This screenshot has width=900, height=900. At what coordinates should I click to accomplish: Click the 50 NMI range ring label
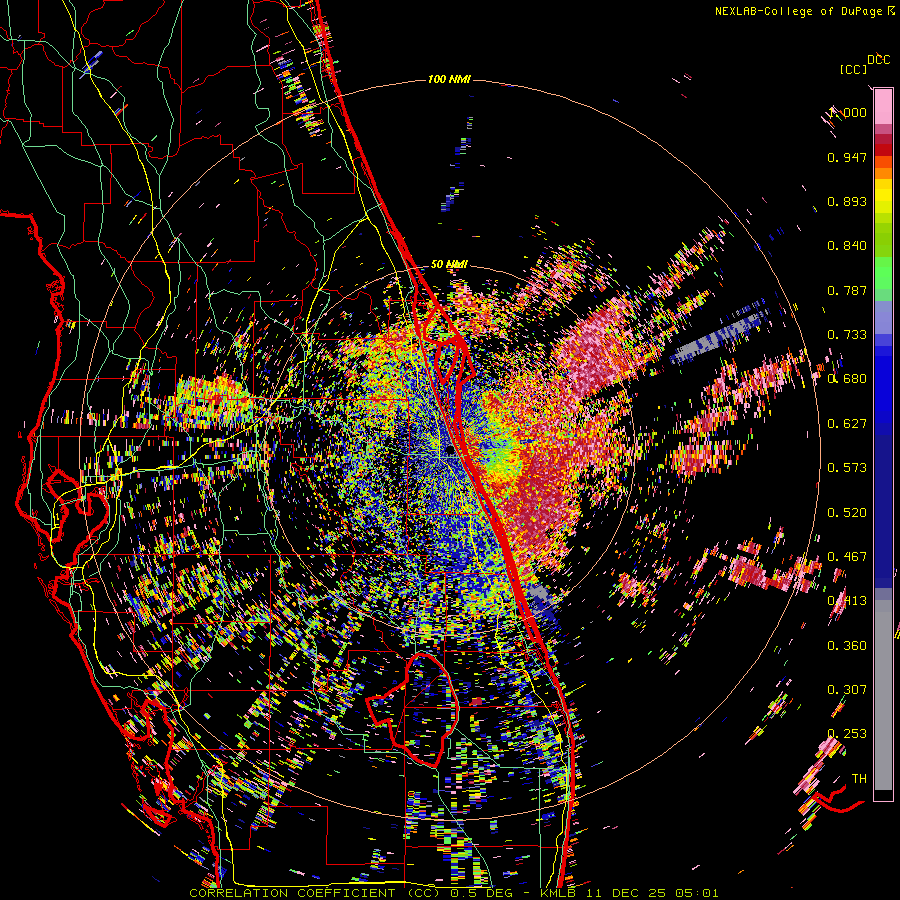(x=449, y=264)
